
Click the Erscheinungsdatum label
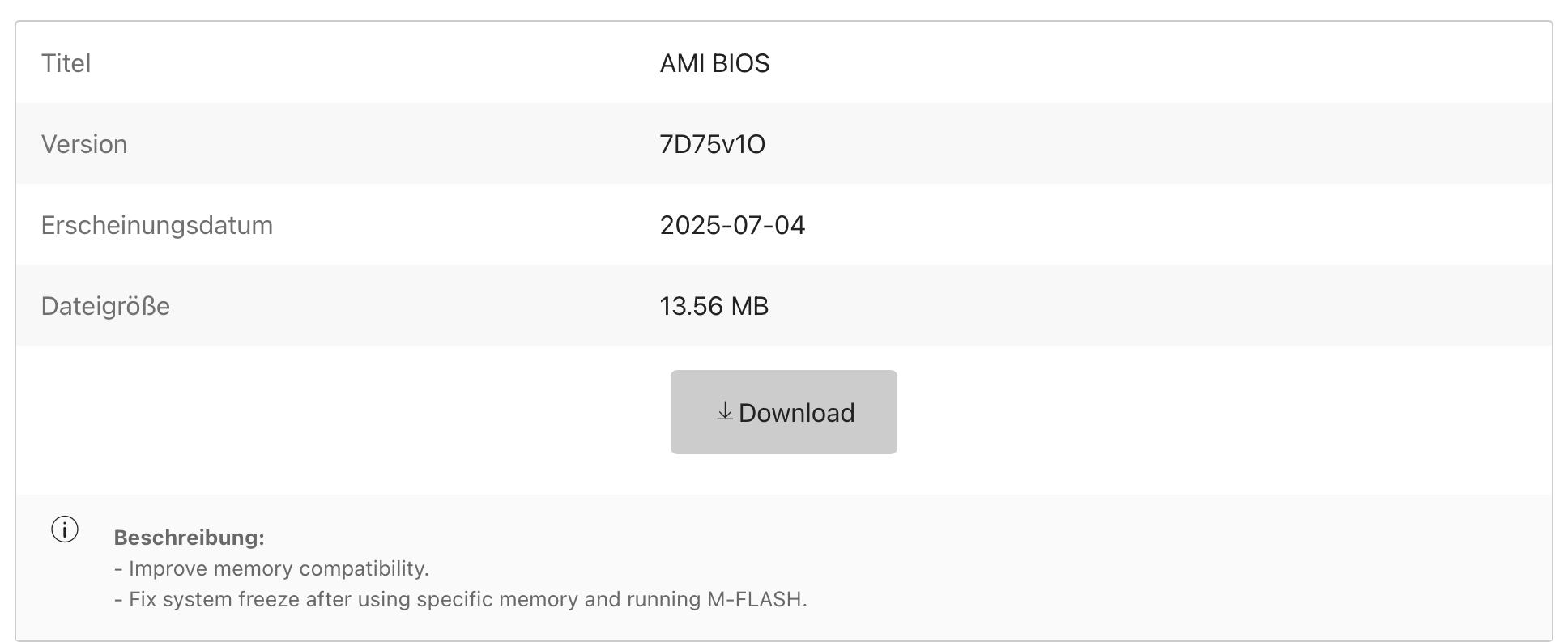[x=156, y=225]
